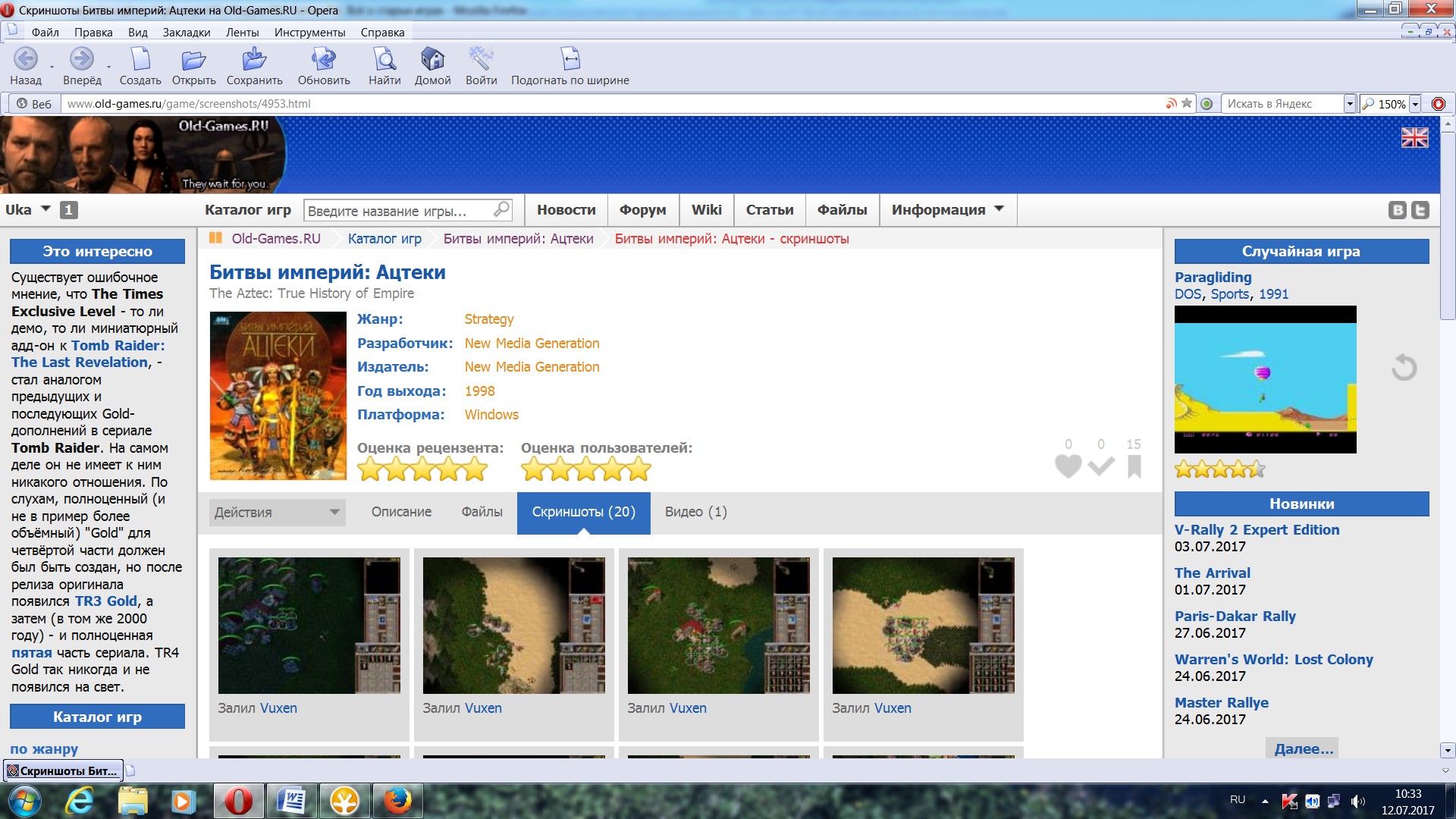Switch to the Видео (1) tab
Screen dimensions: 1456x819
point(695,512)
